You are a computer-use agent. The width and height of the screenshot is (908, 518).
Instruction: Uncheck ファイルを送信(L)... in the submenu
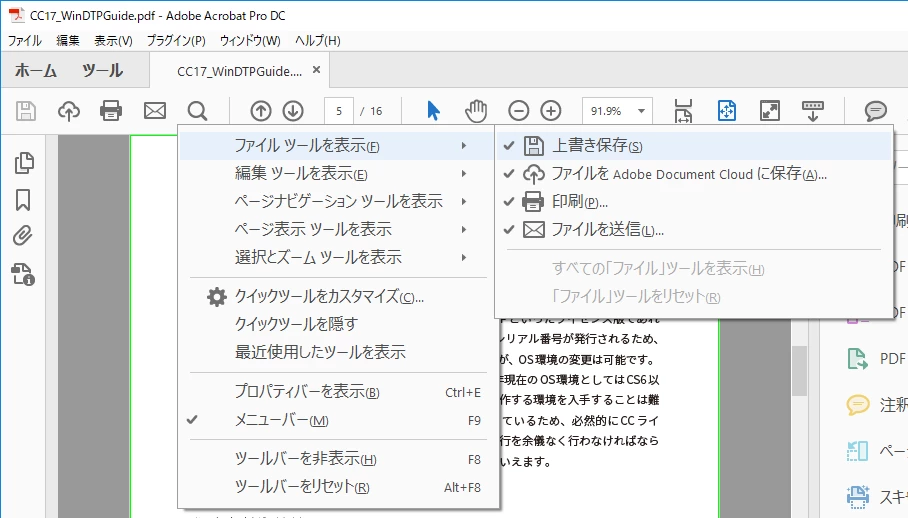point(693,229)
